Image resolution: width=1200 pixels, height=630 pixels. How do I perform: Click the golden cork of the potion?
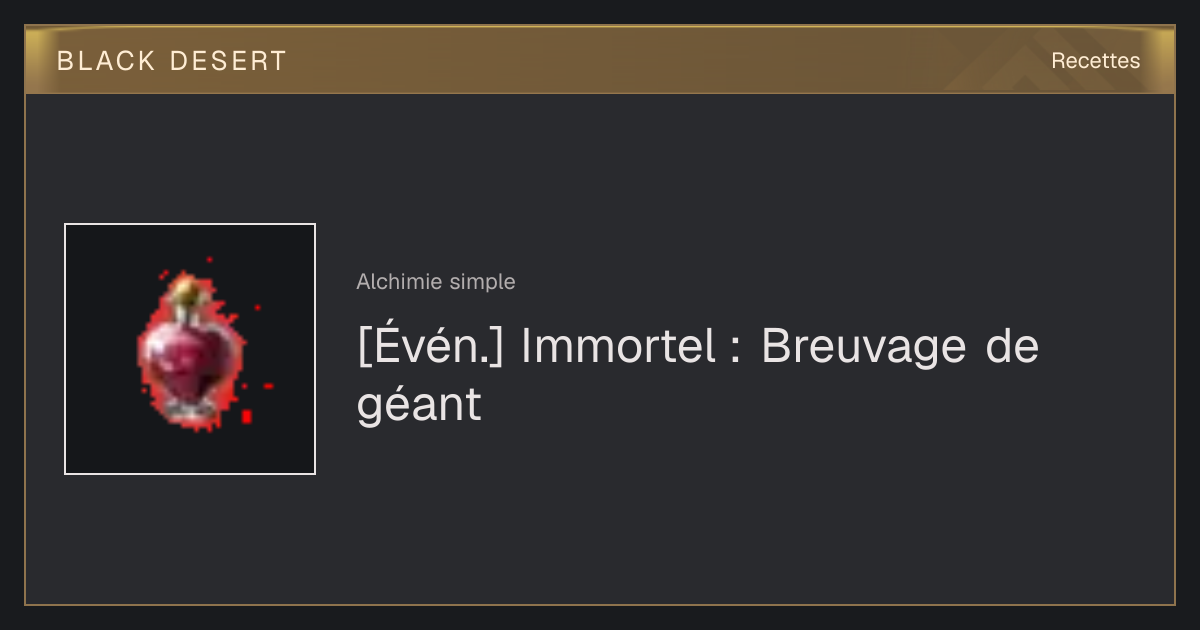tap(185, 291)
